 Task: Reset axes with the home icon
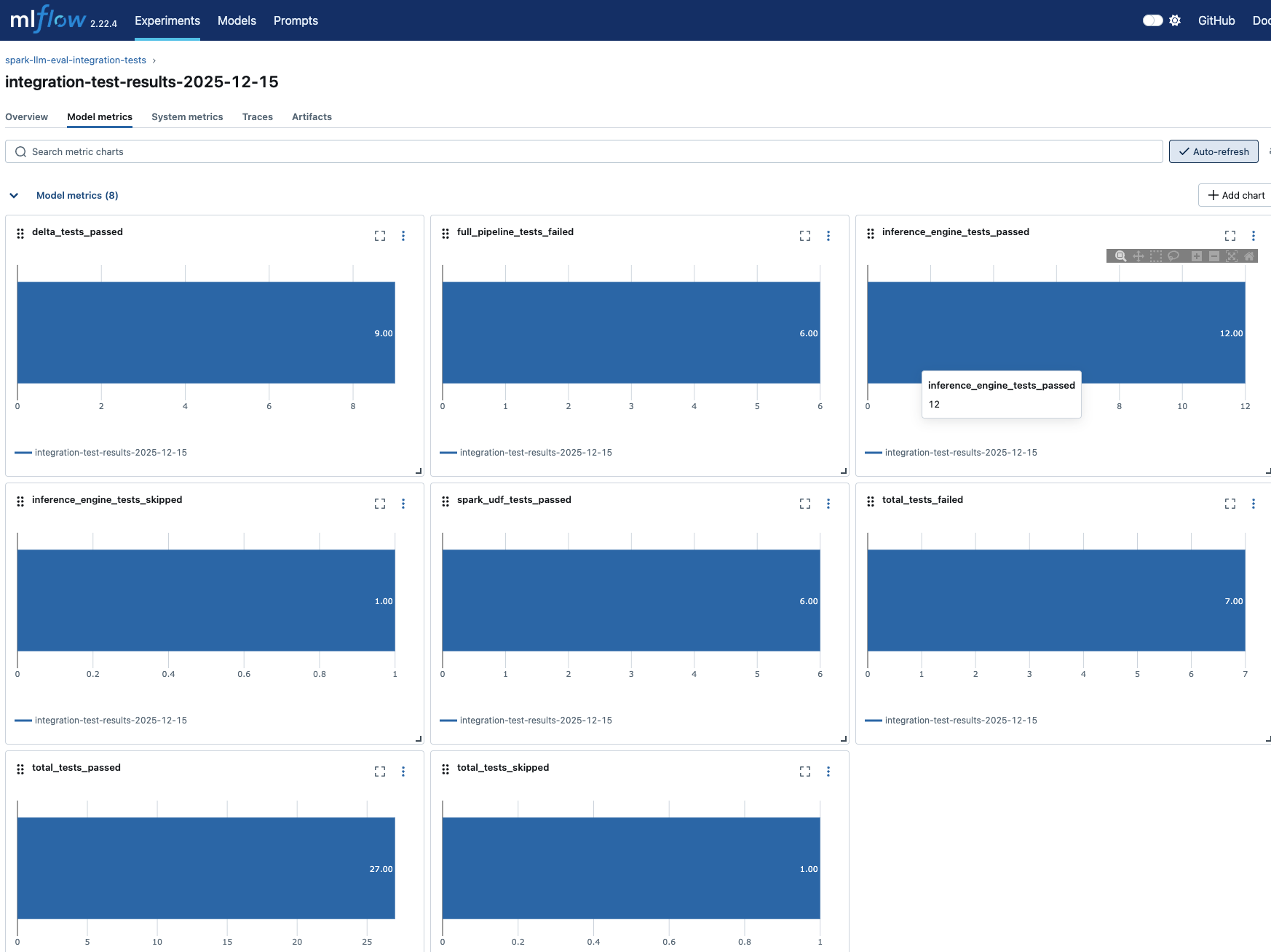pyautogui.click(x=1249, y=256)
